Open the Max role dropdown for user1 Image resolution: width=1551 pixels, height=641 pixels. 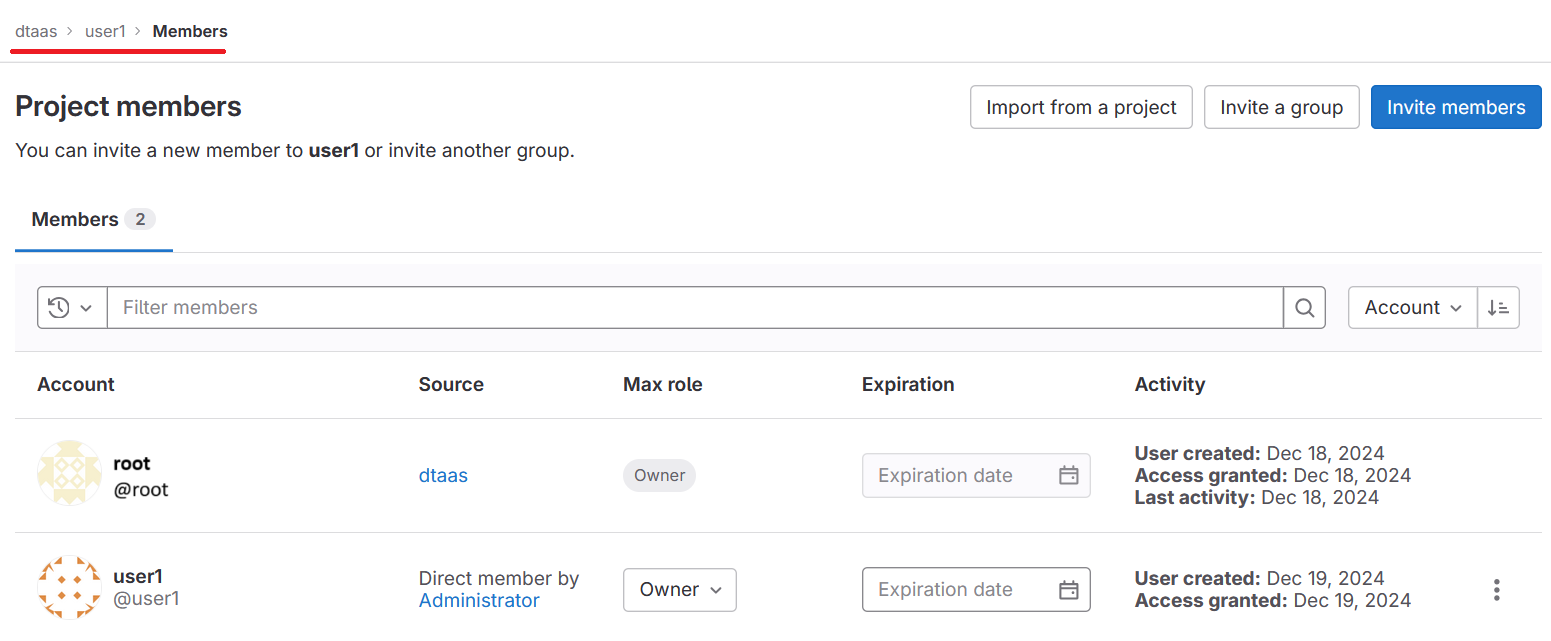679,590
